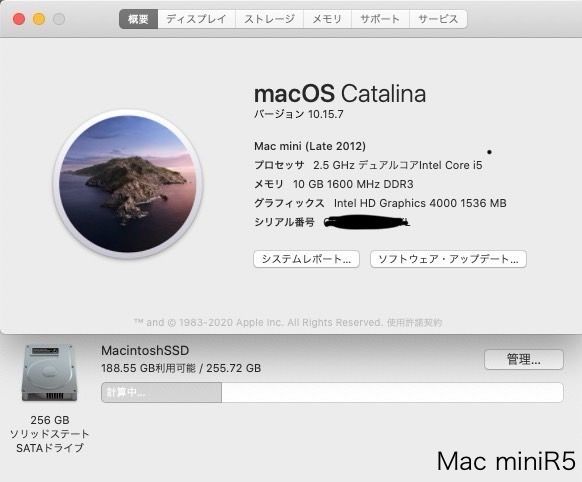Click the SATAドライブ drive type text
This screenshot has height=482, width=582.
pyautogui.click(x=50, y=448)
